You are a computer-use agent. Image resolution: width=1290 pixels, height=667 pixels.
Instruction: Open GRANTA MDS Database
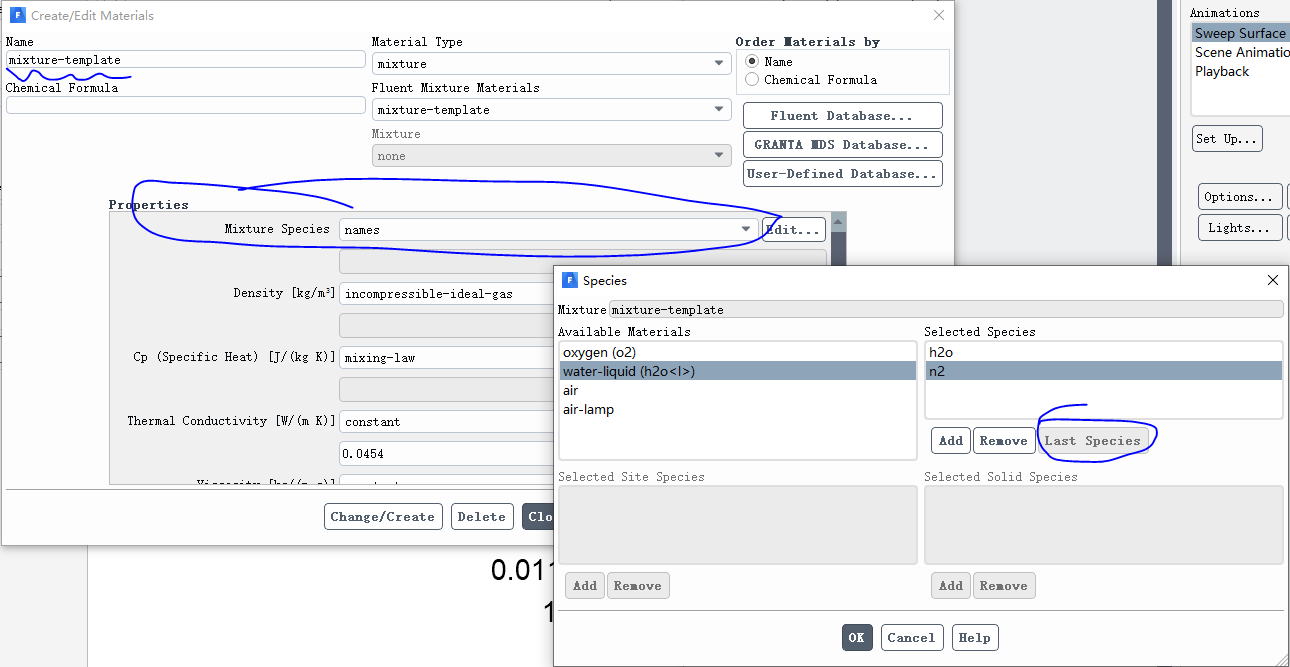[x=842, y=145]
